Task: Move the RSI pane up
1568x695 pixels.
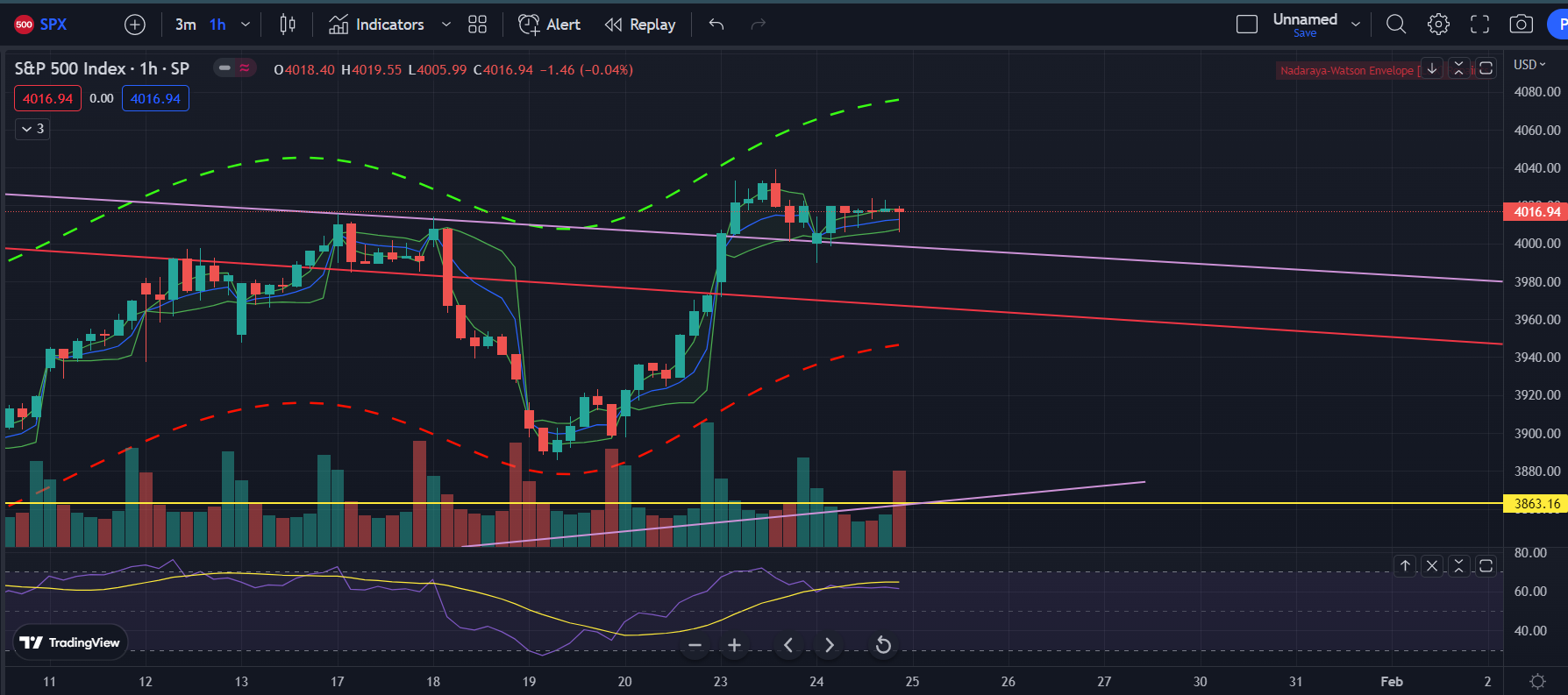Action: coord(1405,566)
